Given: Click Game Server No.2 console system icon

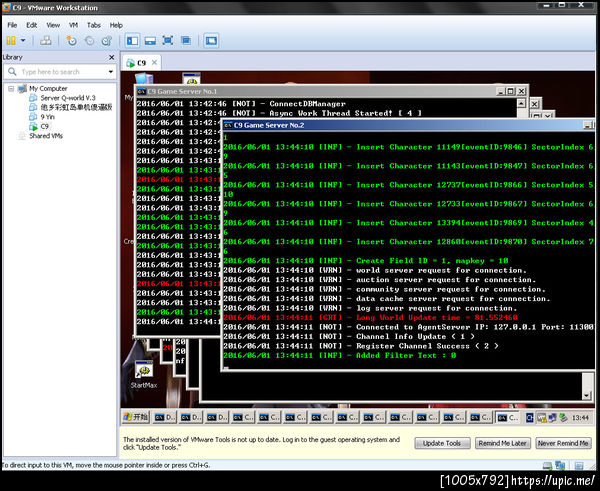Looking at the screenshot, I should pos(228,125).
